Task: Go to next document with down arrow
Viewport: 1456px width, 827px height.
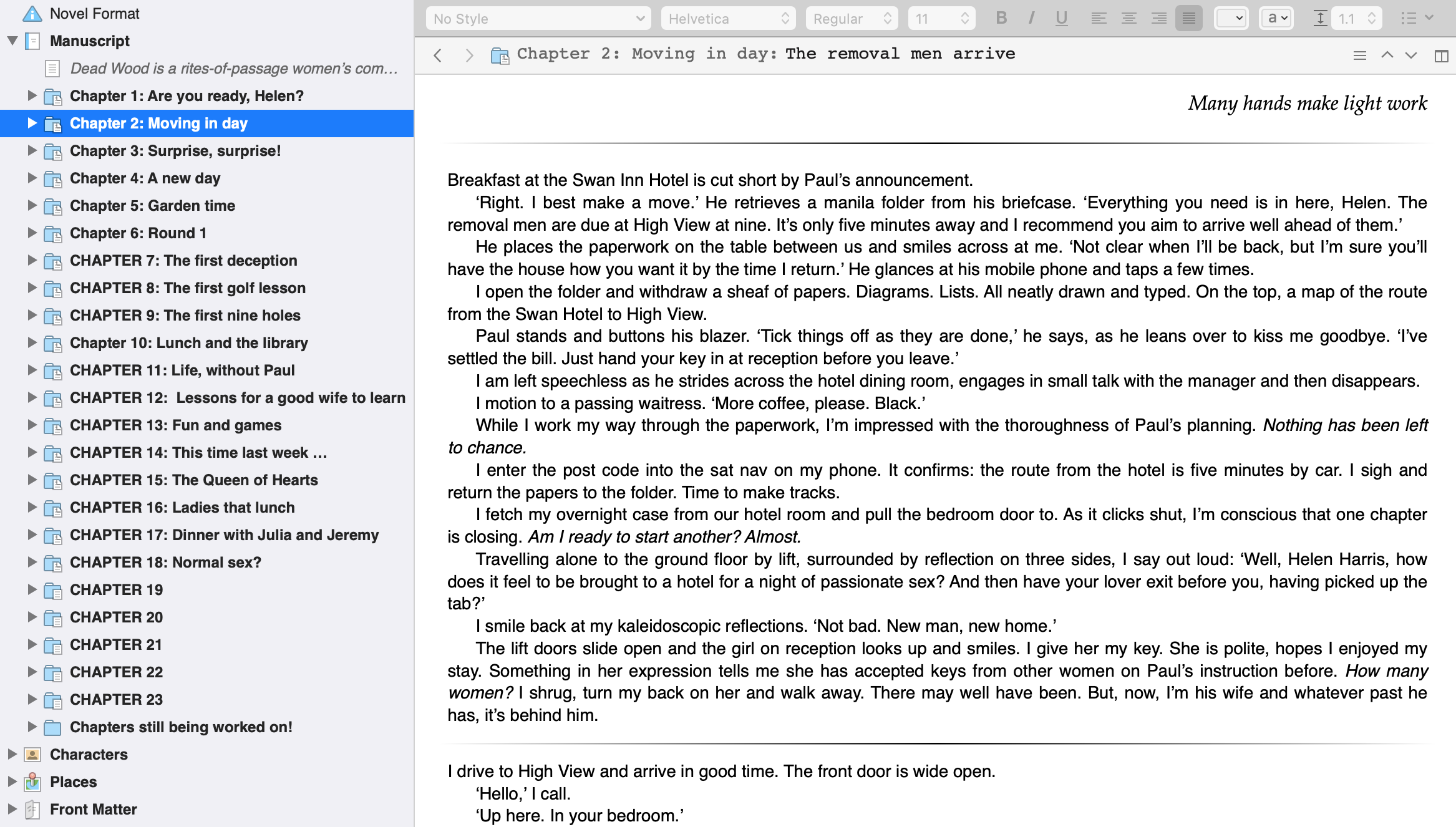Action: coord(1411,56)
